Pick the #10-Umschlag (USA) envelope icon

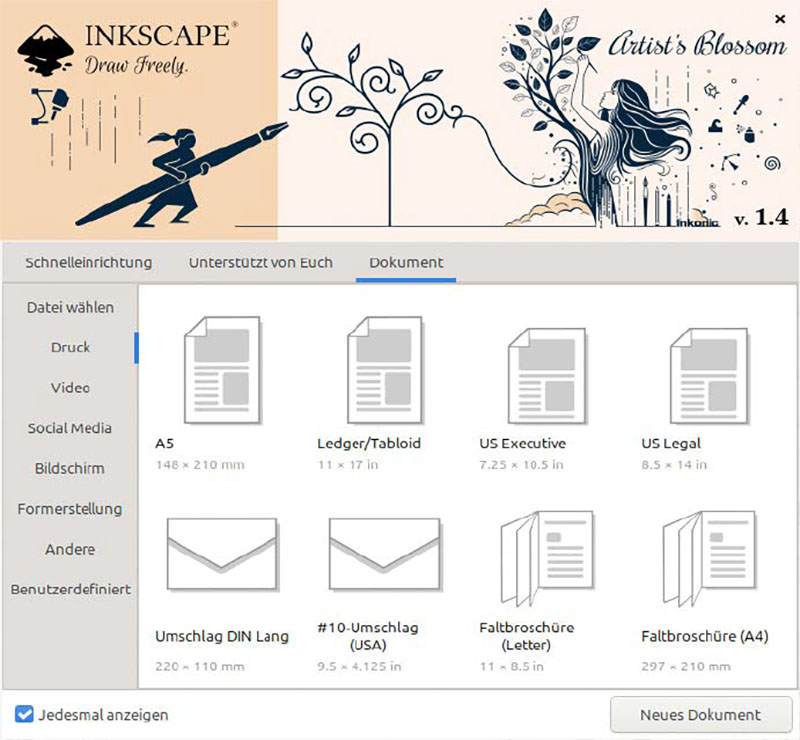click(384, 554)
